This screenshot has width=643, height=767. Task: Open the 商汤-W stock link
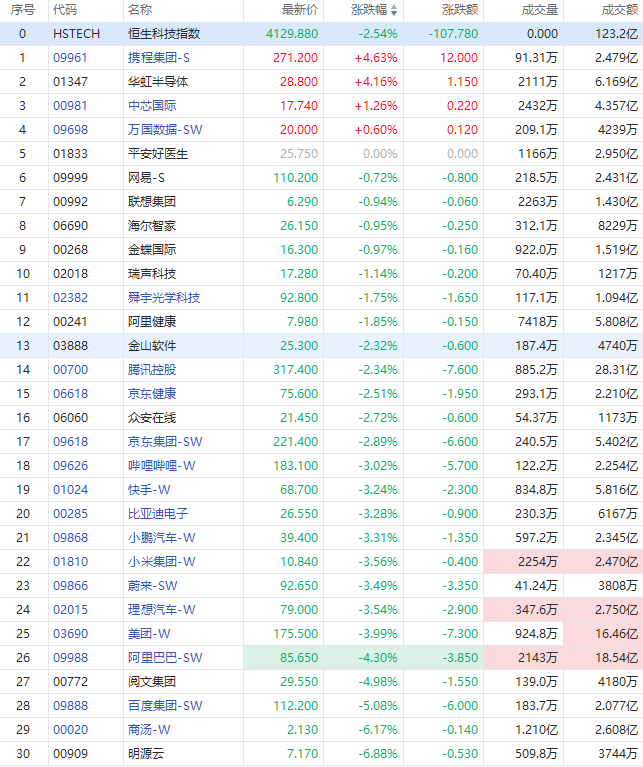click(x=149, y=729)
